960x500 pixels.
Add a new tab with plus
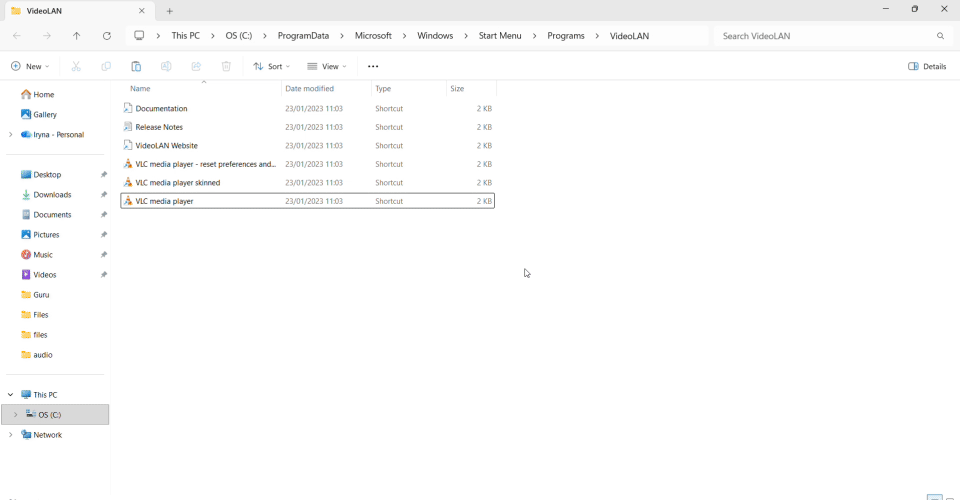tap(170, 11)
